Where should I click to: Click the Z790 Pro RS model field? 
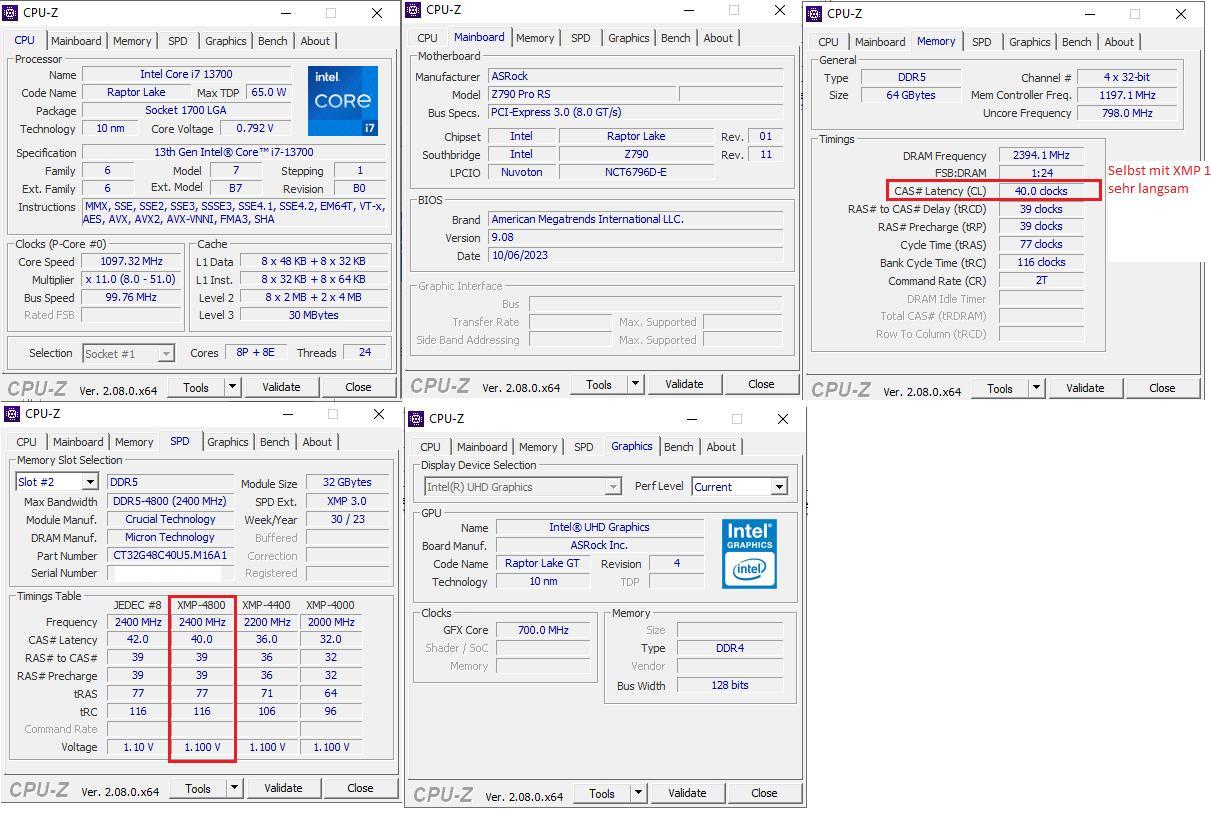coord(580,95)
